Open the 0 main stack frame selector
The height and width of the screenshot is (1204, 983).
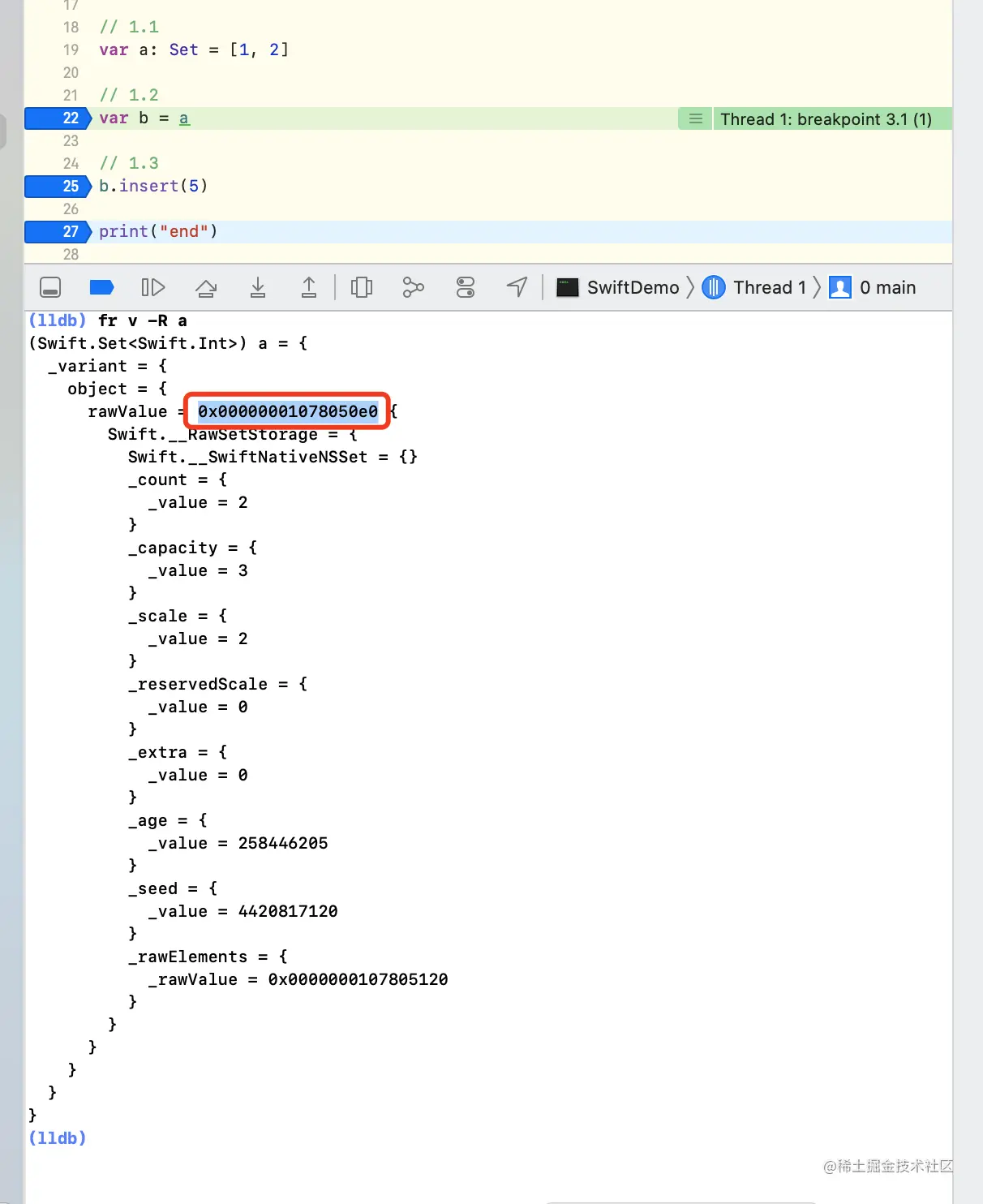click(873, 287)
